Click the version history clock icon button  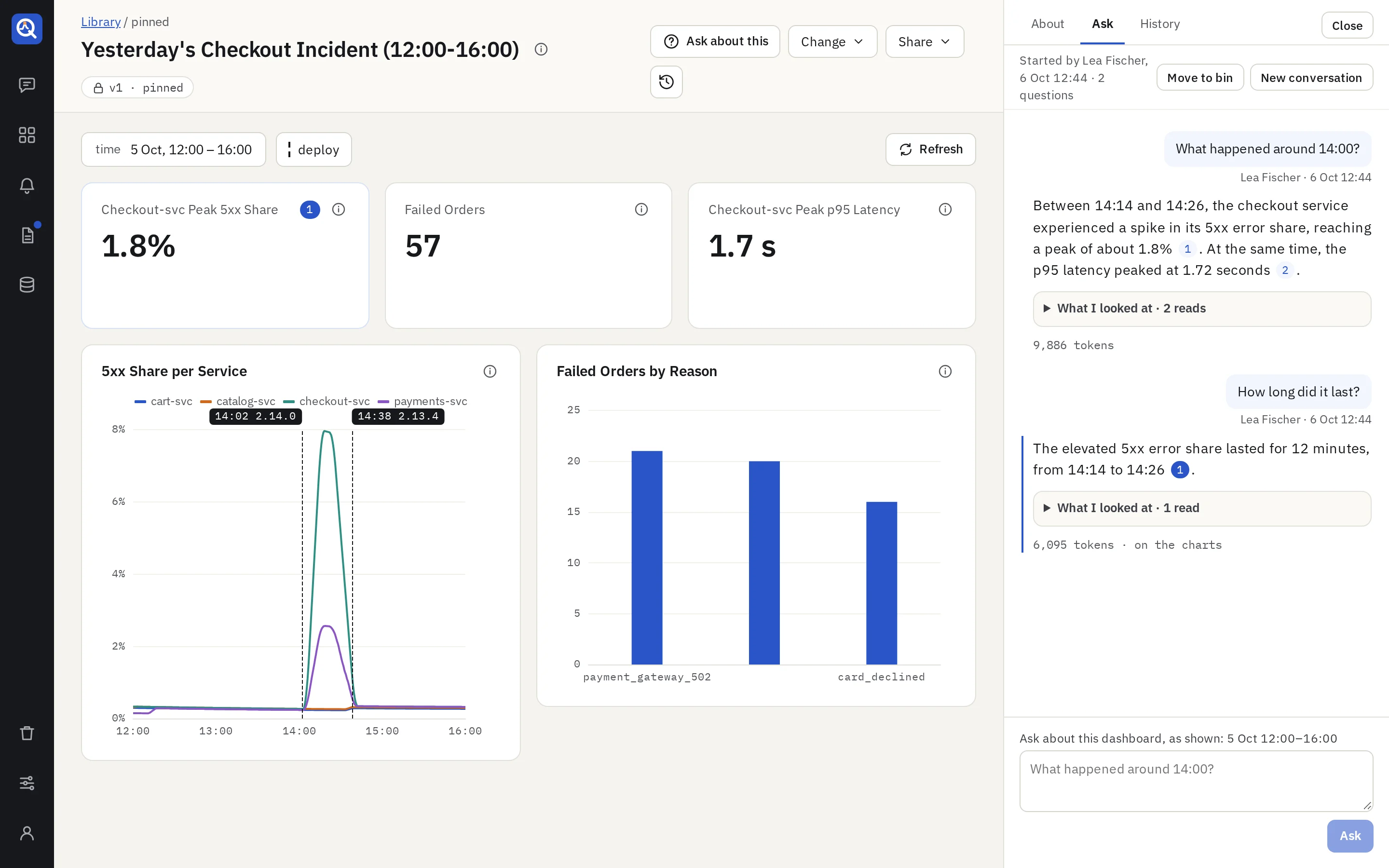666,82
